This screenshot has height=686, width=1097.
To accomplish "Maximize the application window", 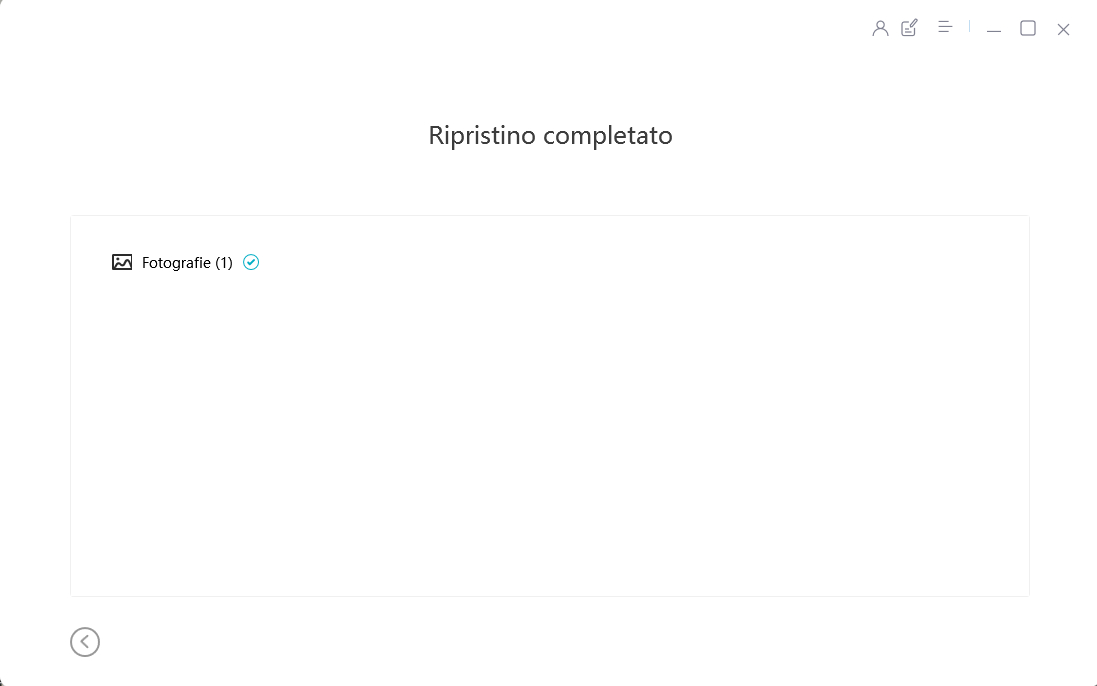I will click(x=1027, y=28).
